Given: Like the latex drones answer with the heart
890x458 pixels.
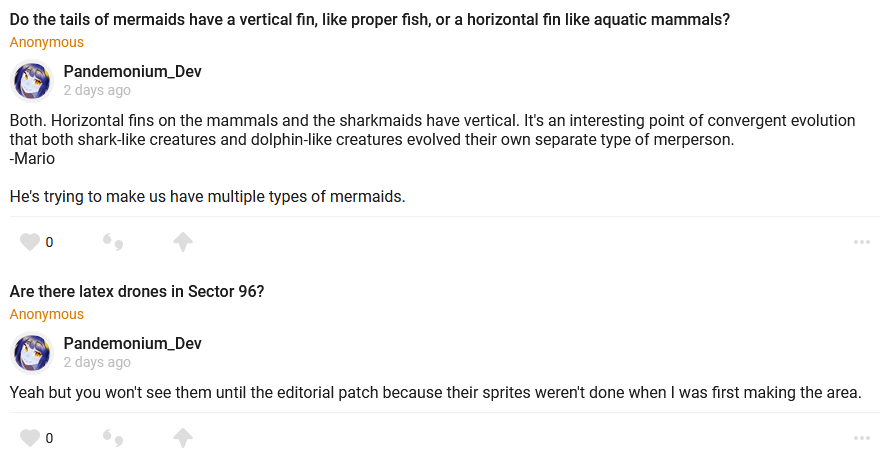Looking at the screenshot, I should pos(30,438).
